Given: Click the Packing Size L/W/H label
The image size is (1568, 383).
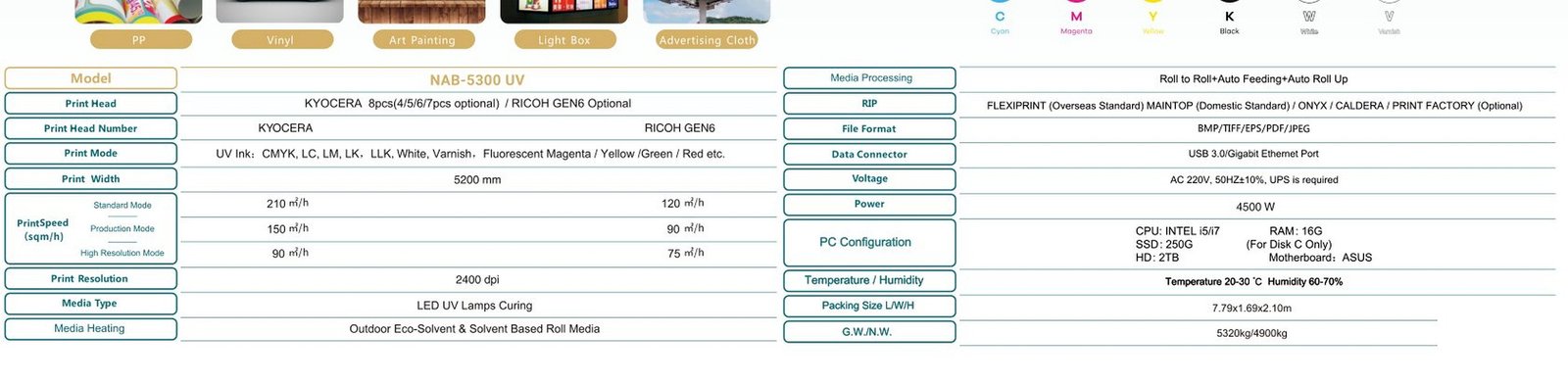Looking at the screenshot, I should pyautogui.click(x=870, y=307).
